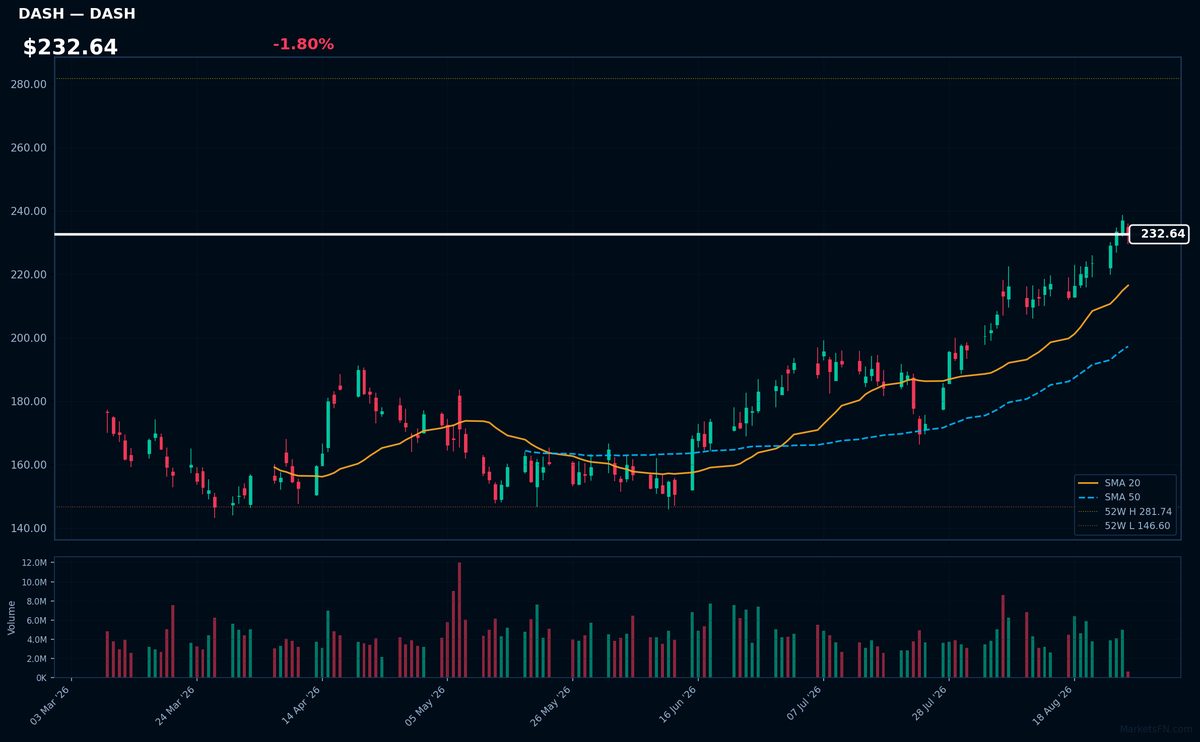Click the tallest red volume bar

point(459,620)
